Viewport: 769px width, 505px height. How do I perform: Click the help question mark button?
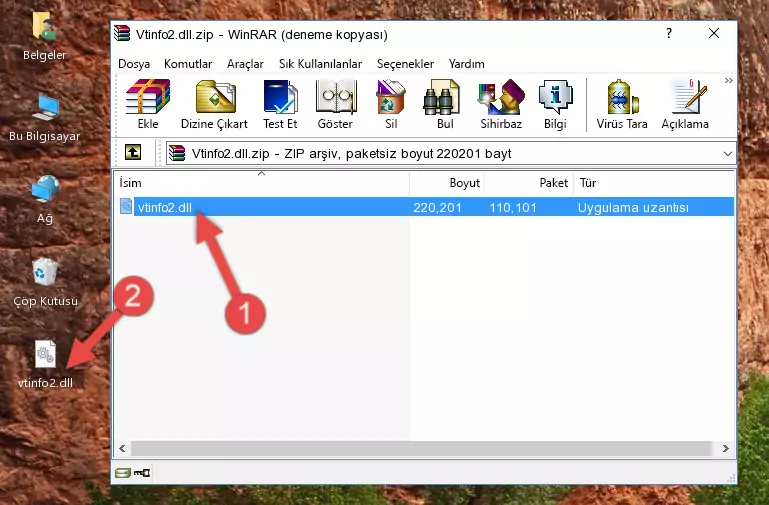(x=669, y=33)
